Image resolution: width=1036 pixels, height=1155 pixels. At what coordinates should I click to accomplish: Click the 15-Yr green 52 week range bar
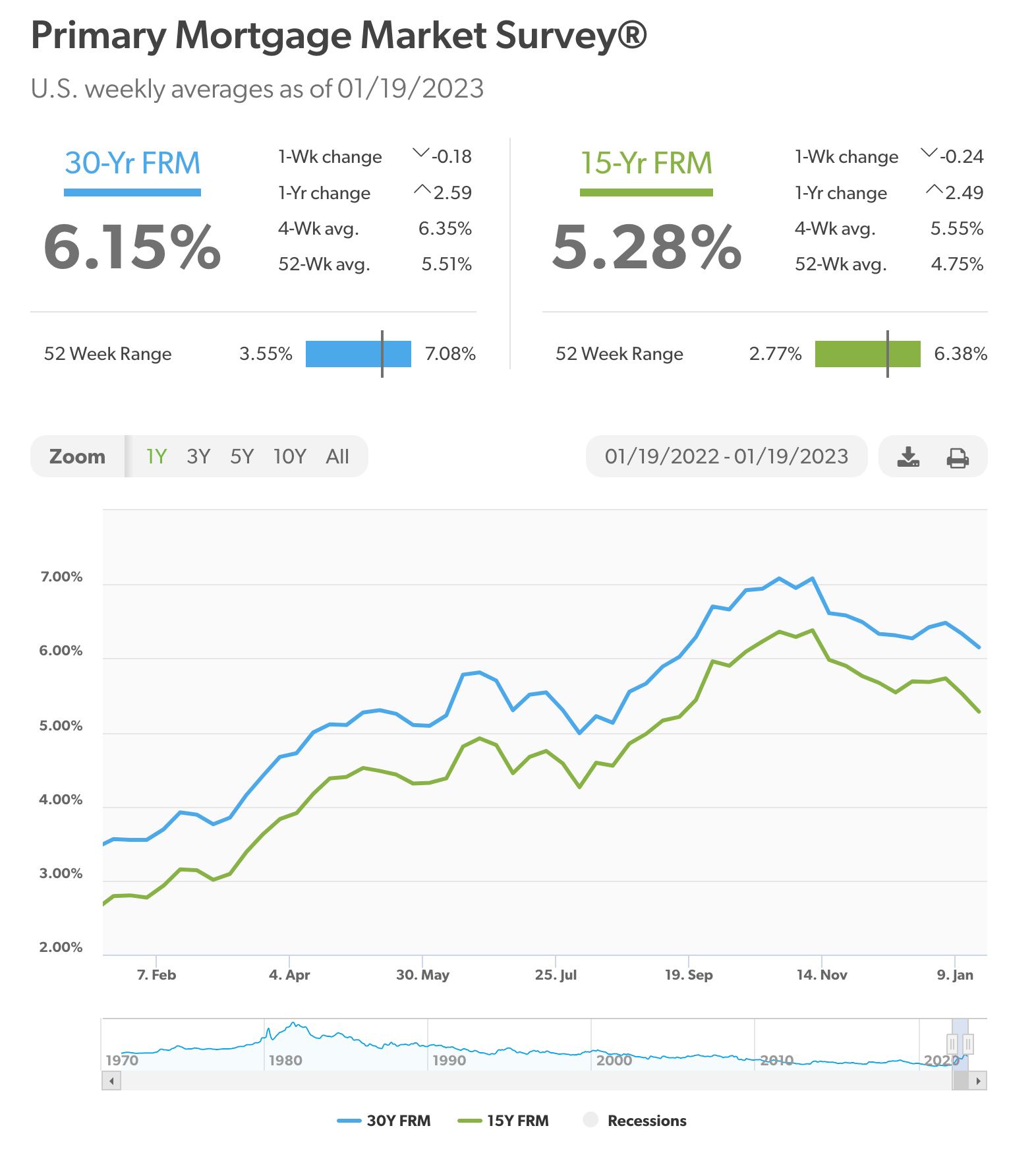click(867, 354)
